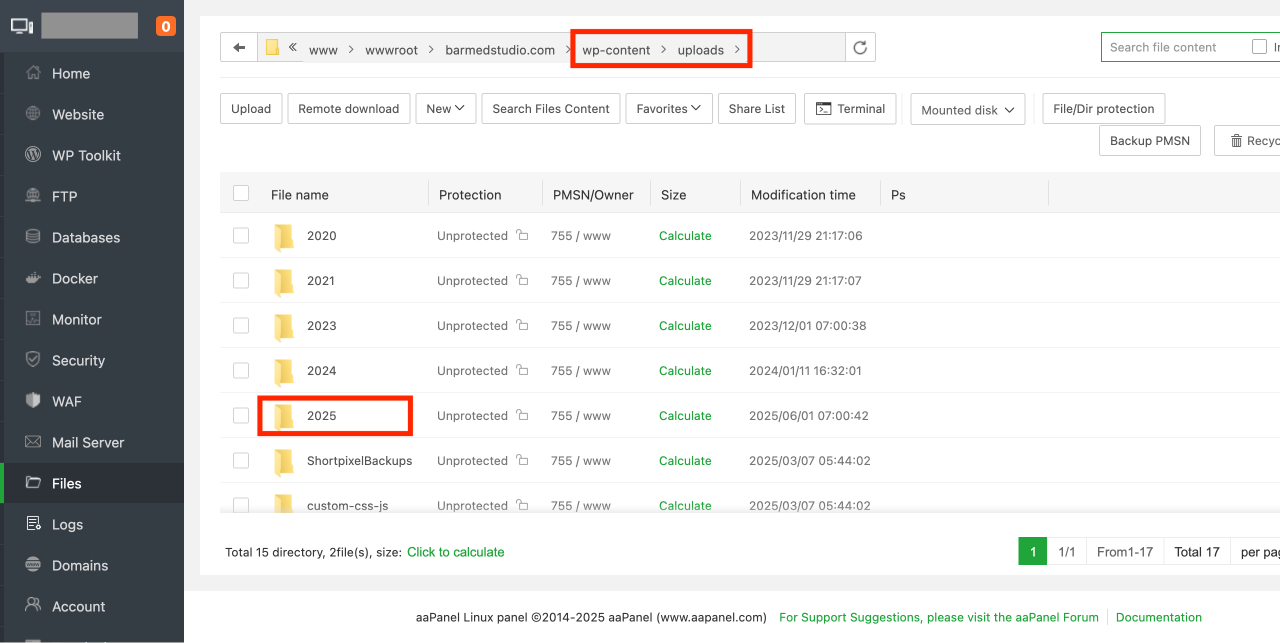Click the WP Toolkit sidebar icon

[33, 155]
